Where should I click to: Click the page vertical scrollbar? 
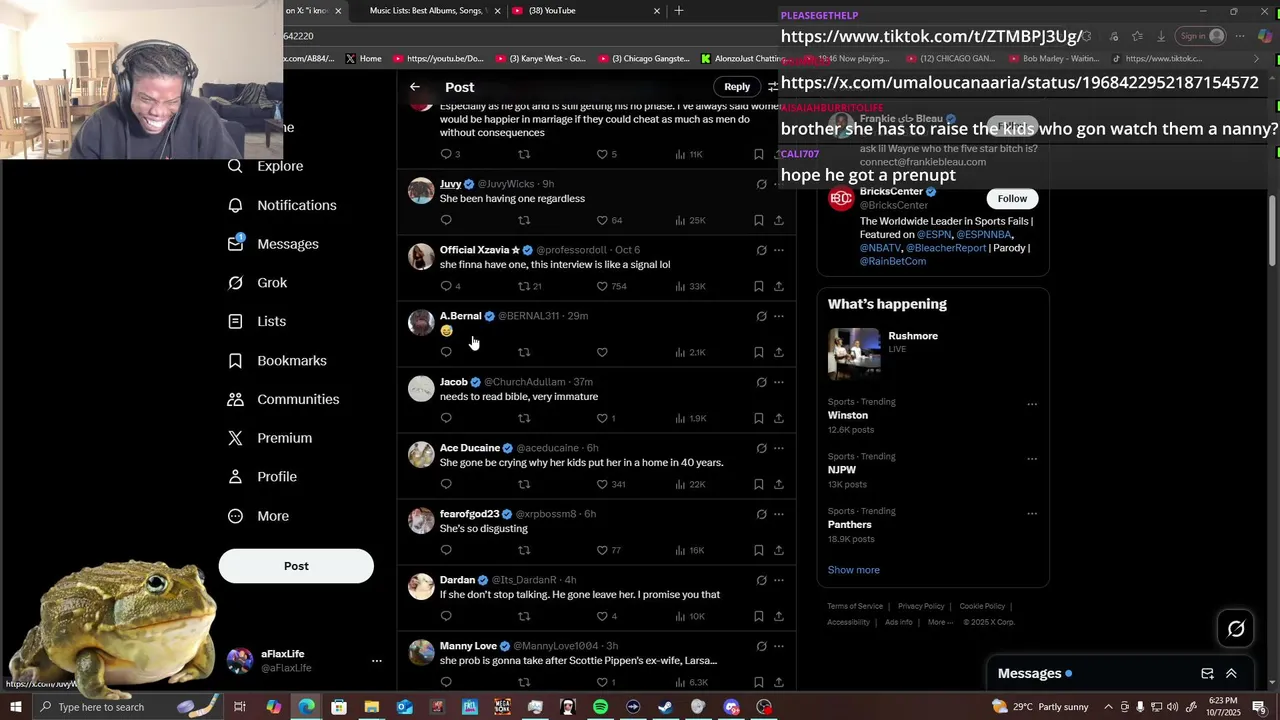point(1272,230)
